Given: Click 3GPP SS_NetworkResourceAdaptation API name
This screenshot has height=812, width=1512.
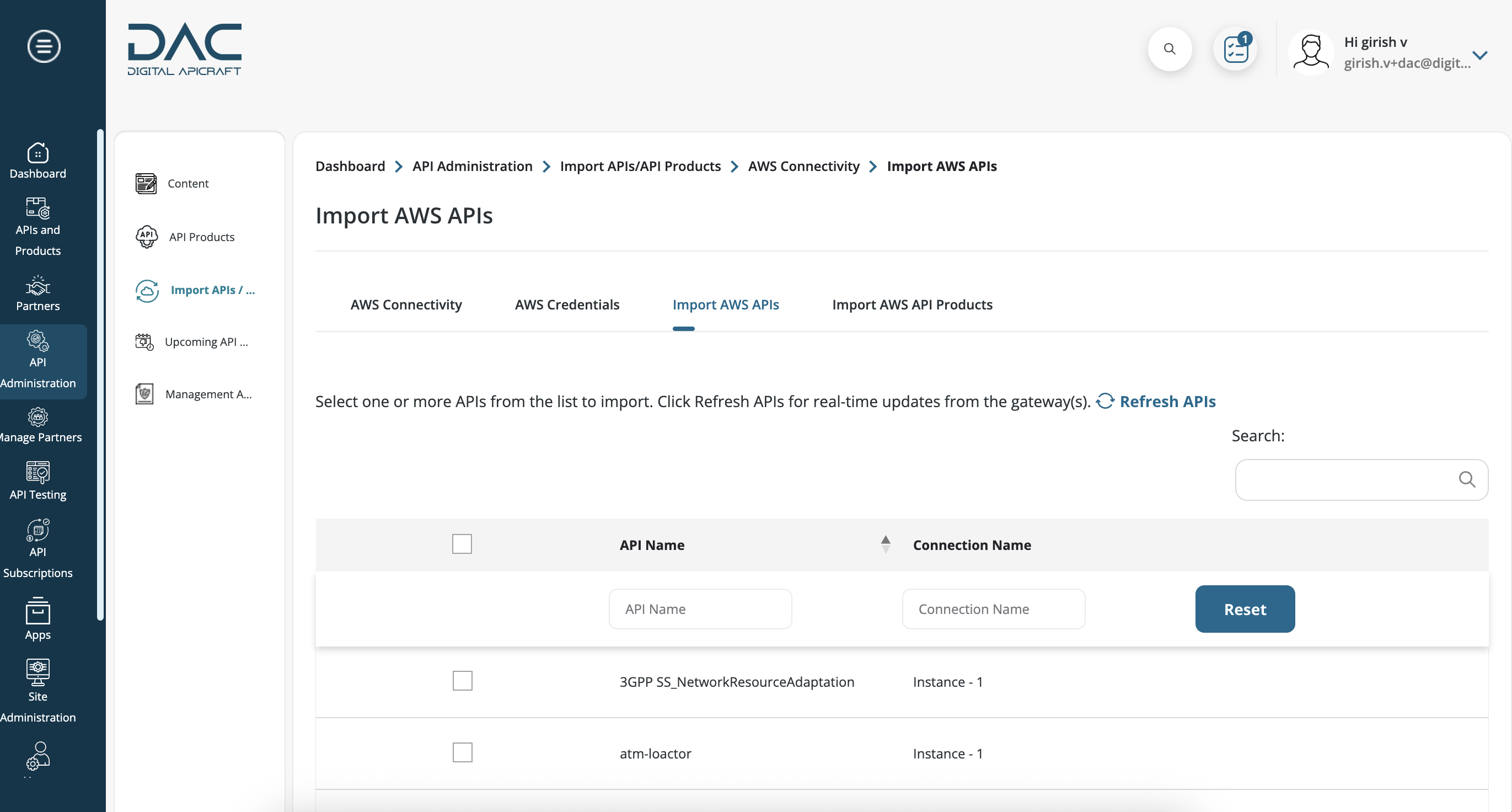Looking at the screenshot, I should 737,682.
